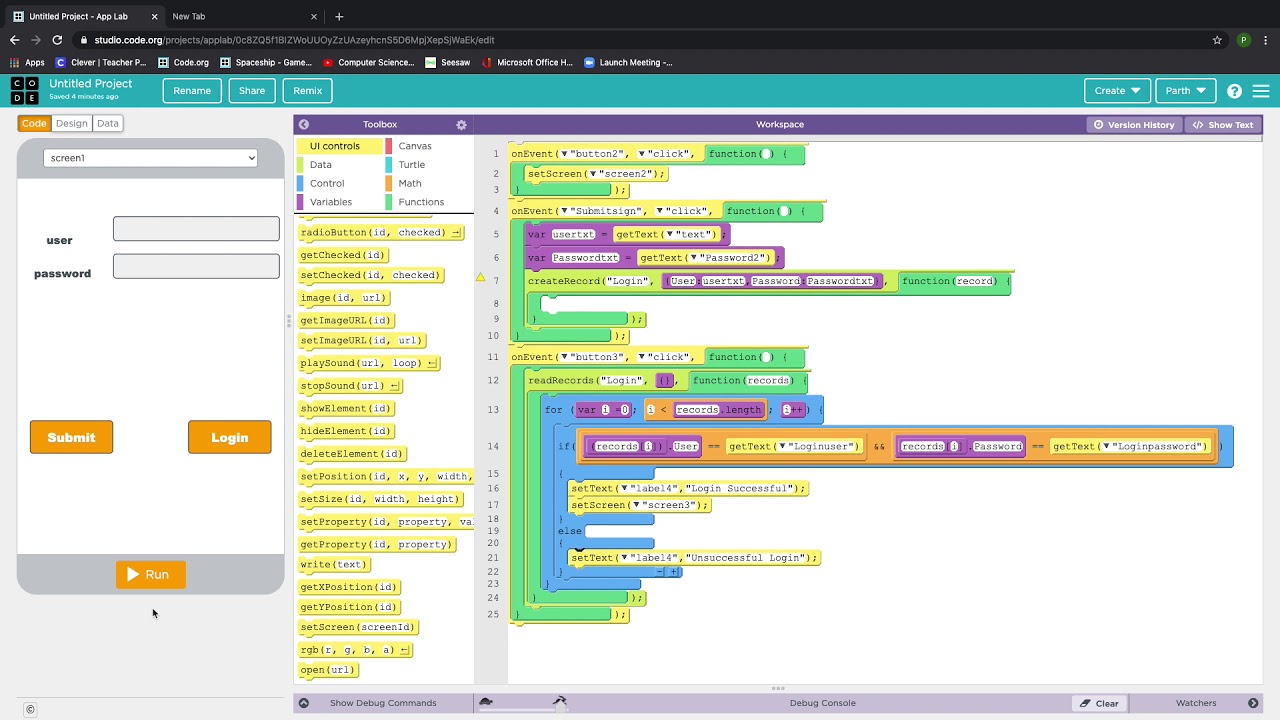Collapse the toolbox using the left arrow icon
This screenshot has height=720, width=1280.
pos(304,125)
